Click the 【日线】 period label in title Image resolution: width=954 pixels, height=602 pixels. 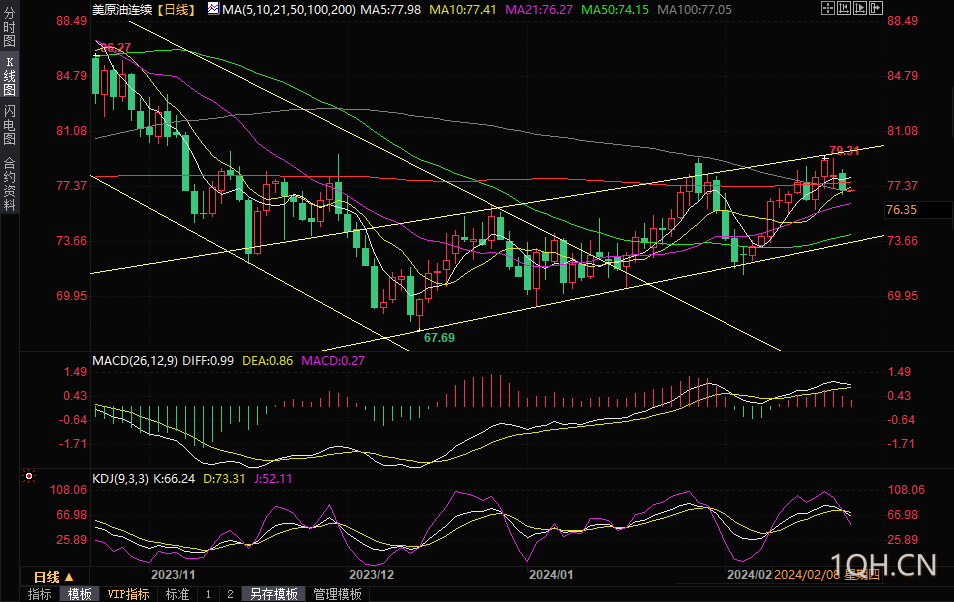click(176, 10)
